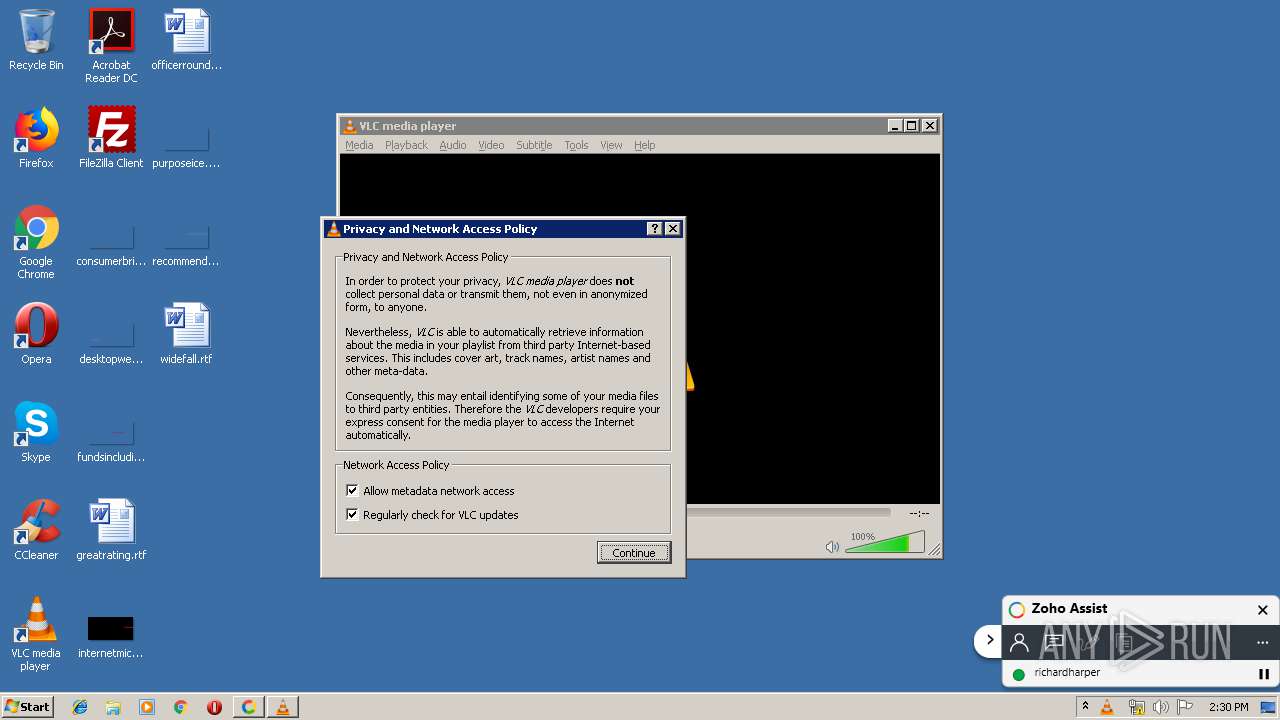1280x720 pixels.
Task: Select the officerround document icon
Action: (187, 40)
